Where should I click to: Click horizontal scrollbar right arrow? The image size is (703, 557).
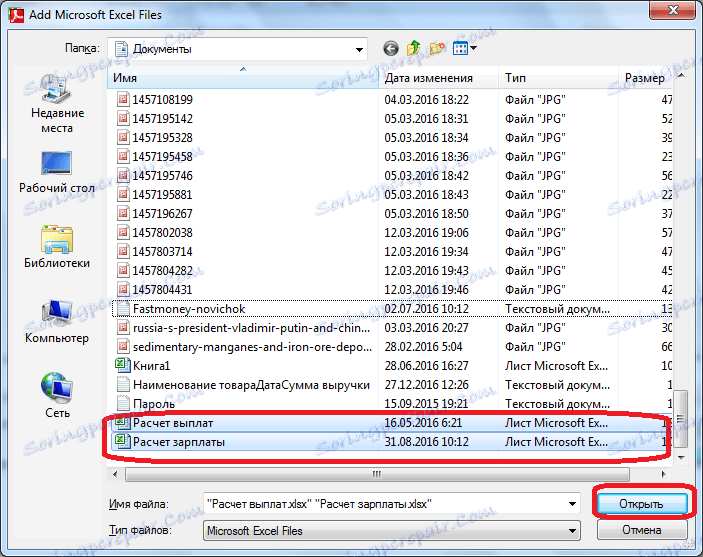(664, 474)
